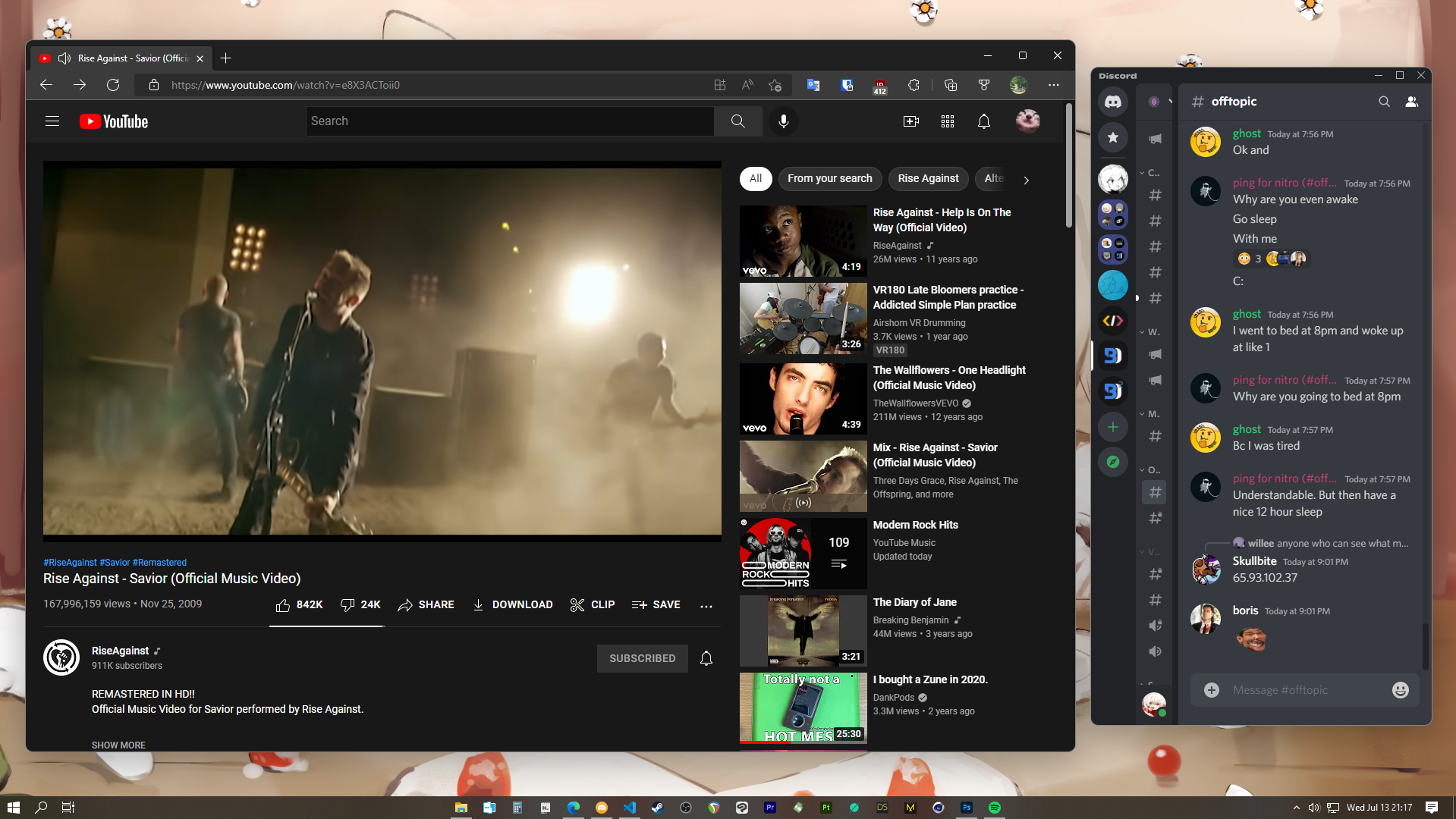Mute the tab via speaker icon
The image size is (1456, 819).
[x=64, y=58]
